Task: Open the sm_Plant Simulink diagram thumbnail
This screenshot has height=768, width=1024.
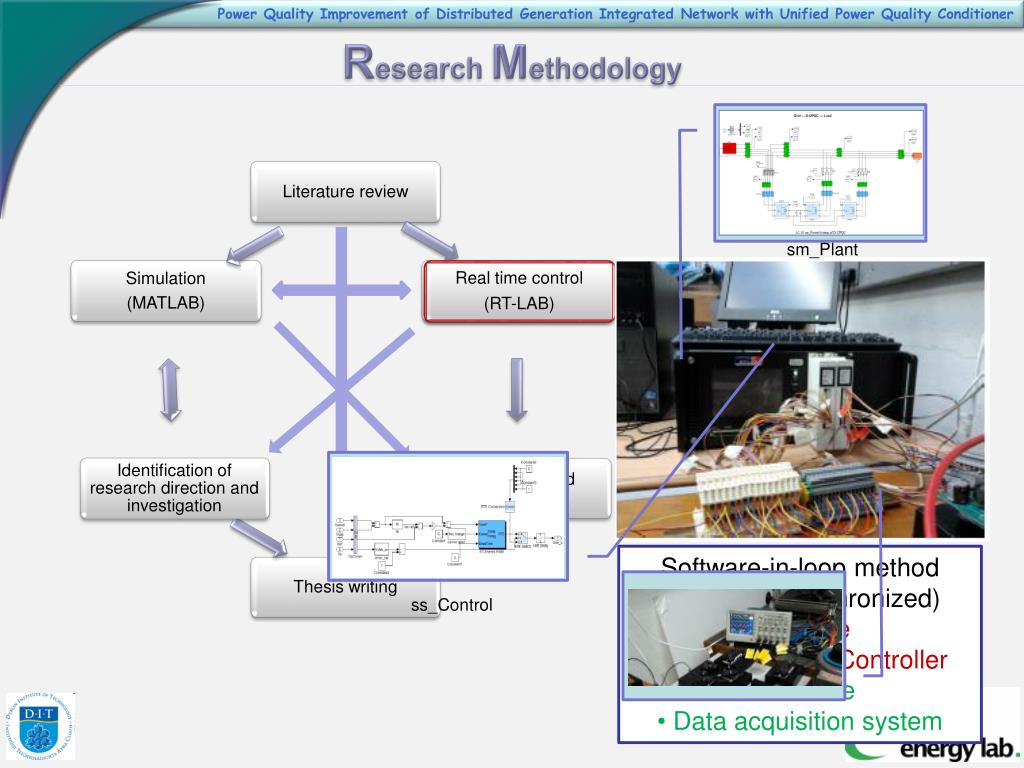Action: tap(820, 173)
